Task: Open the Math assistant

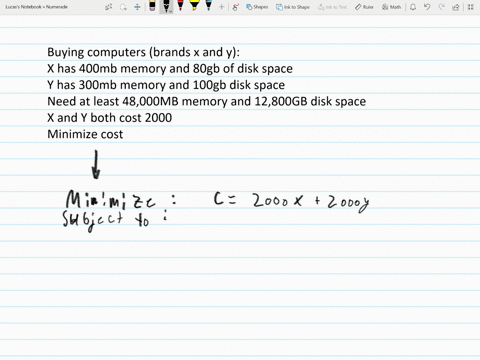Action: click(391, 7)
